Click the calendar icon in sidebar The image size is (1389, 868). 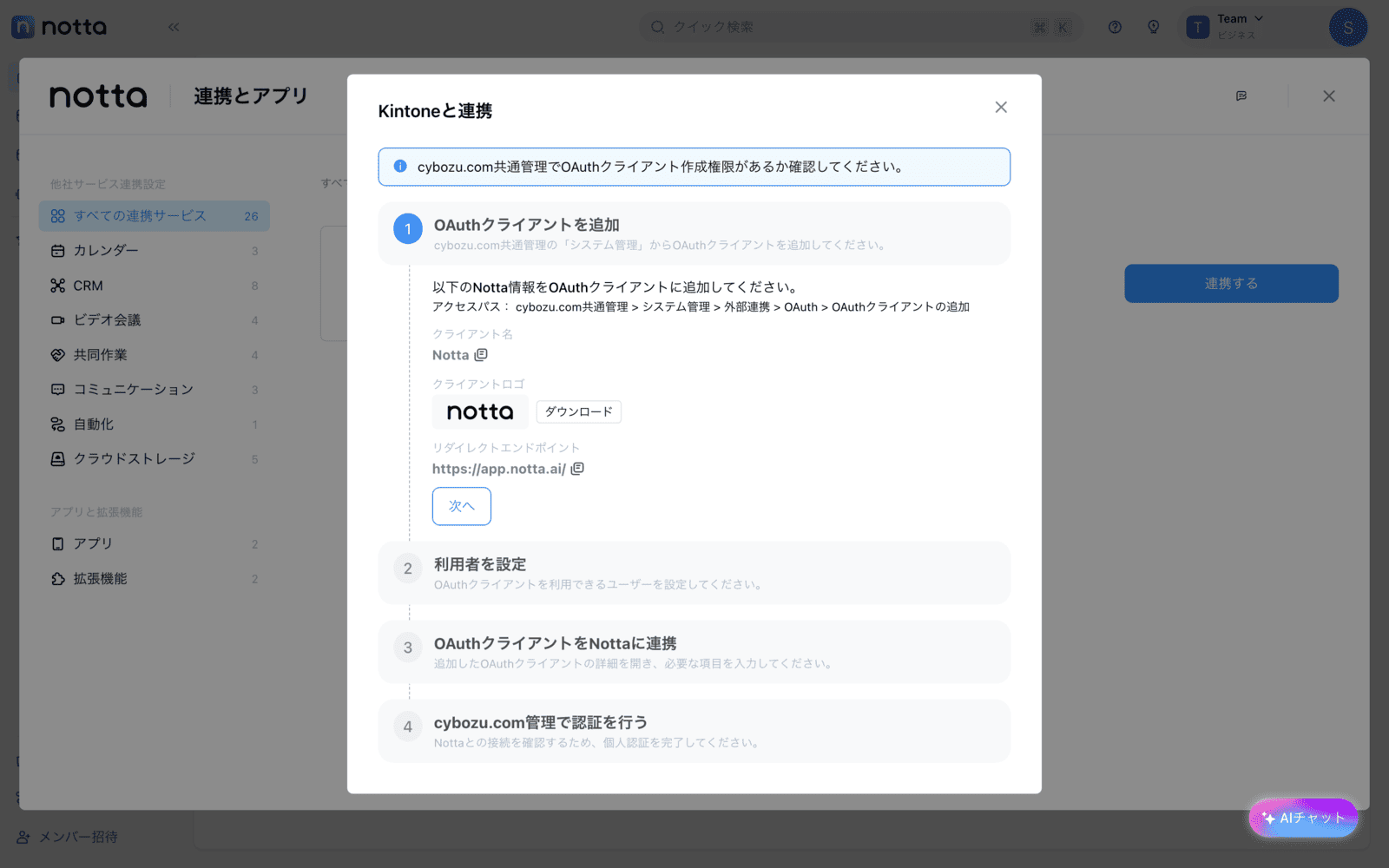pos(57,251)
